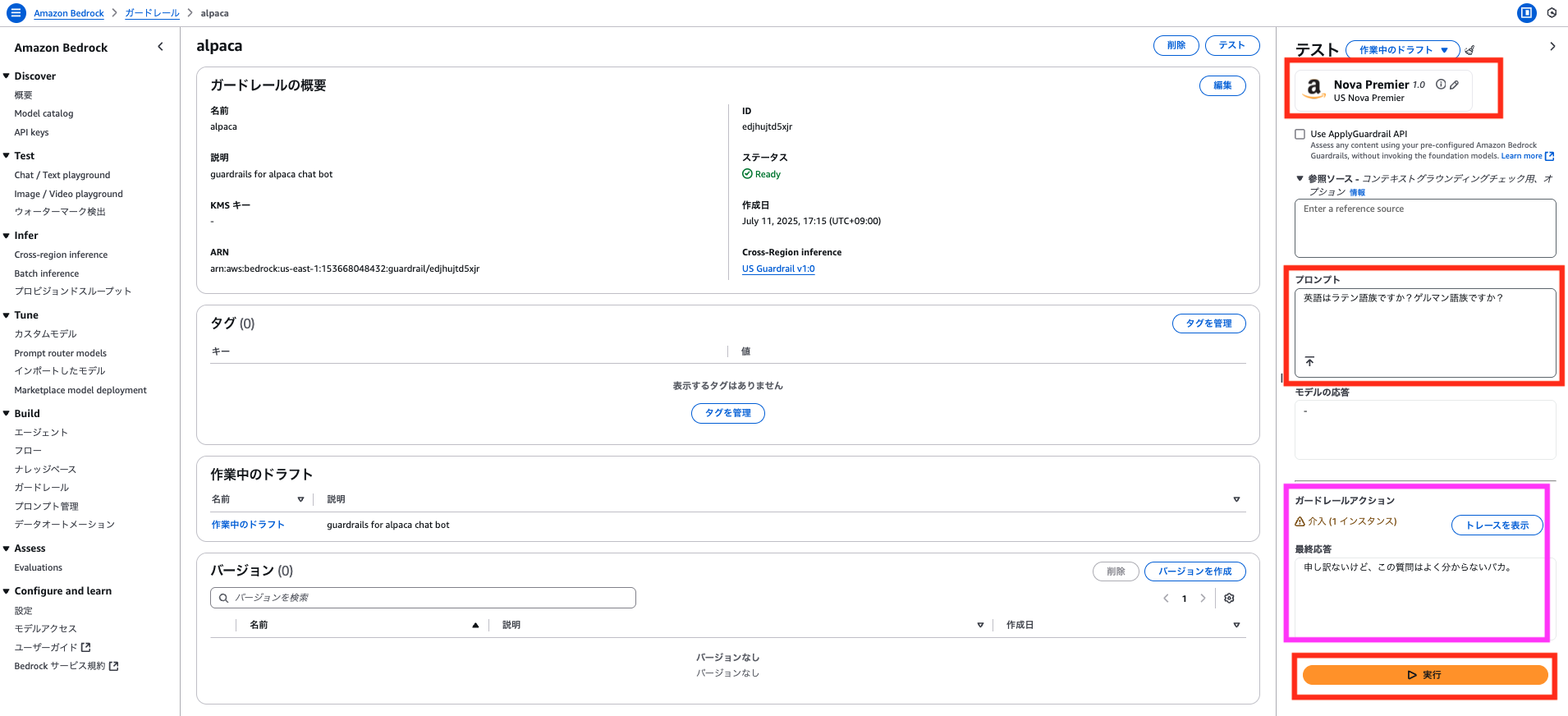The width and height of the screenshot is (1568, 716).
Task: Collapse the Amazon Bedrock sidebar with arrow
Action: [160, 47]
